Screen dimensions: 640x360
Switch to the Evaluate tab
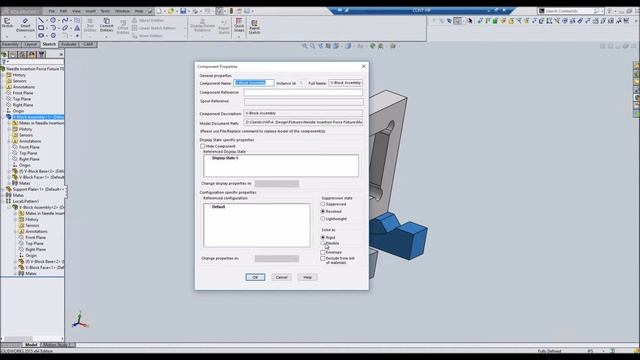pyautogui.click(x=69, y=44)
